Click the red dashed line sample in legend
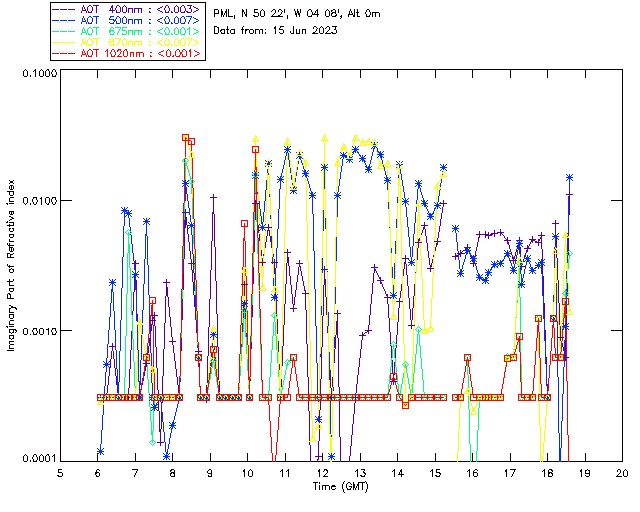Viewport: 640px width, 512px height. pyautogui.click(x=64, y=53)
